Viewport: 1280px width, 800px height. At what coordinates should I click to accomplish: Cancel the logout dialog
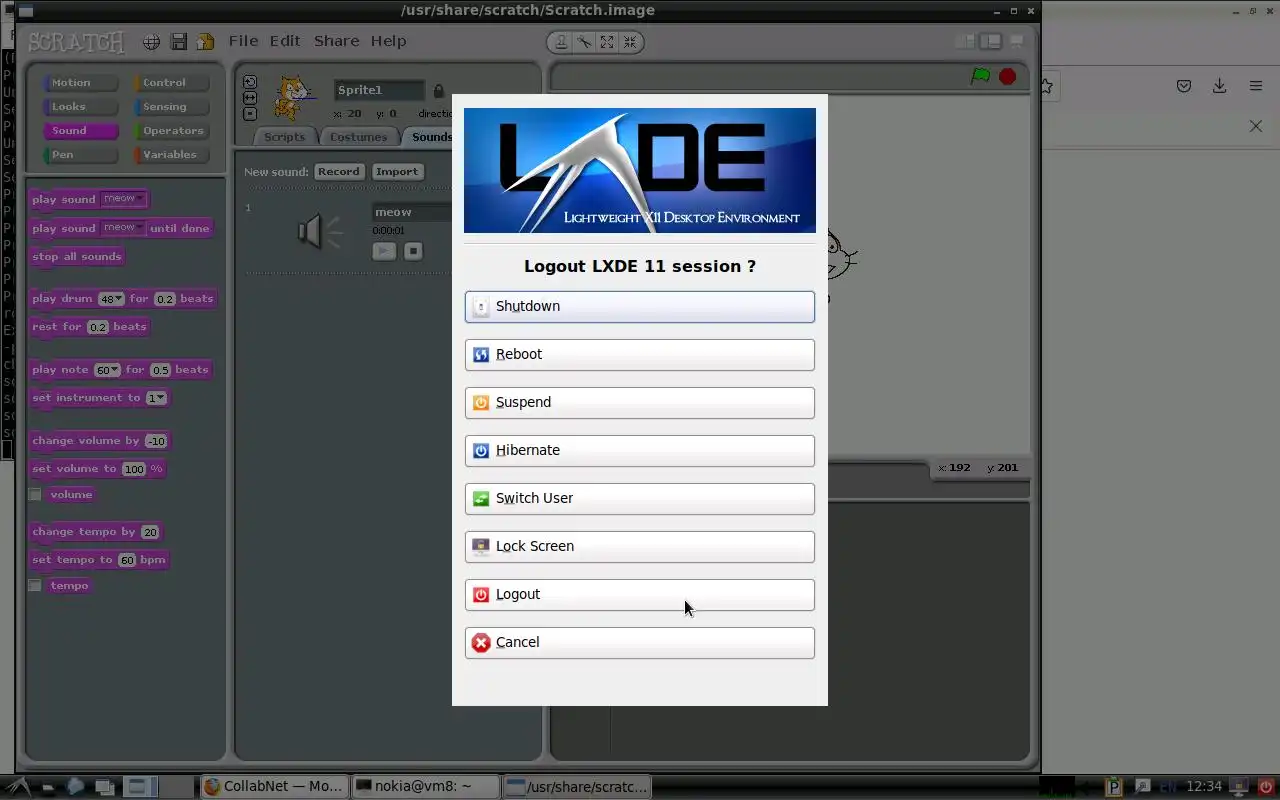pos(639,643)
